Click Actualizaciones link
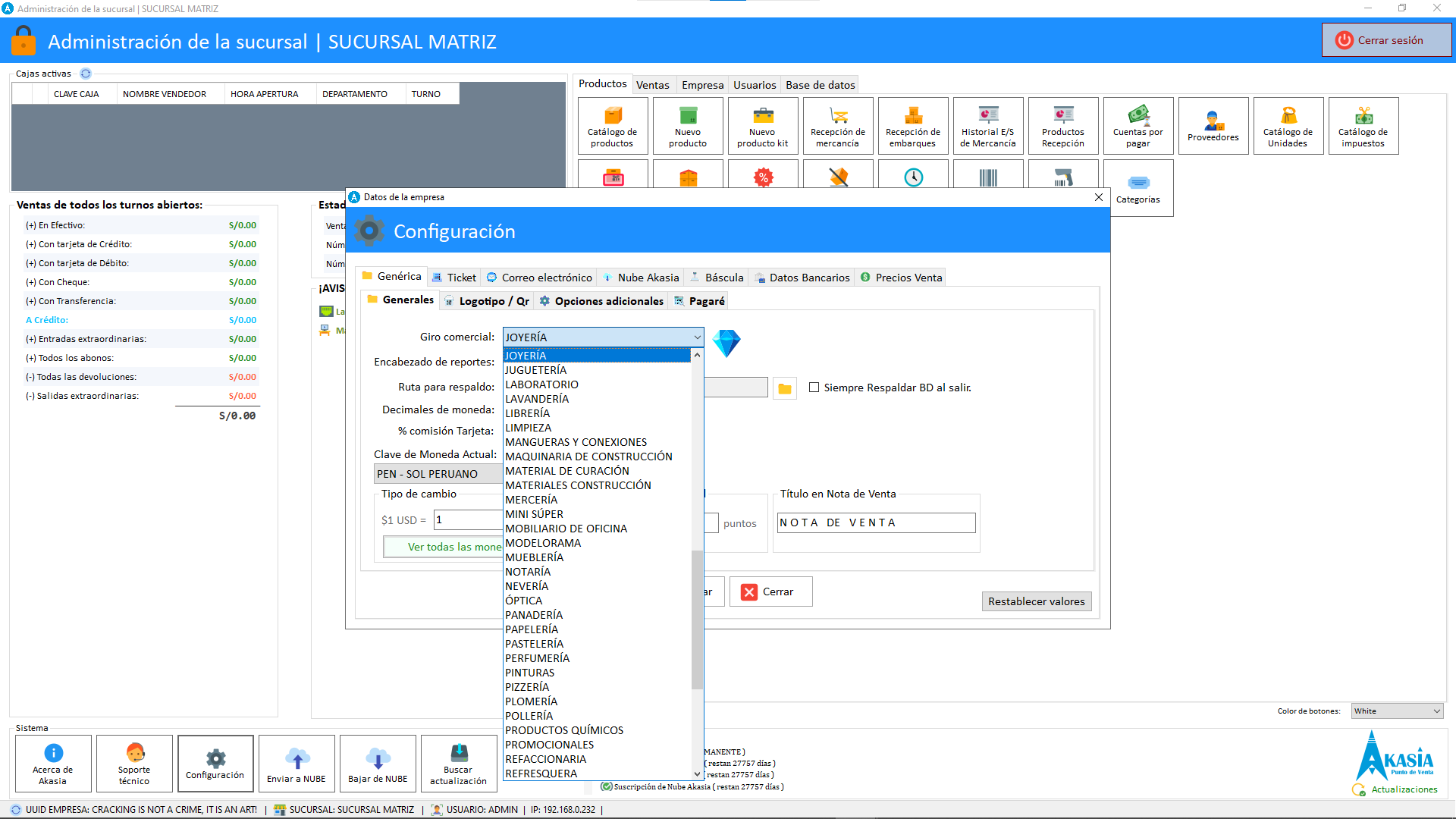 pyautogui.click(x=1404, y=789)
